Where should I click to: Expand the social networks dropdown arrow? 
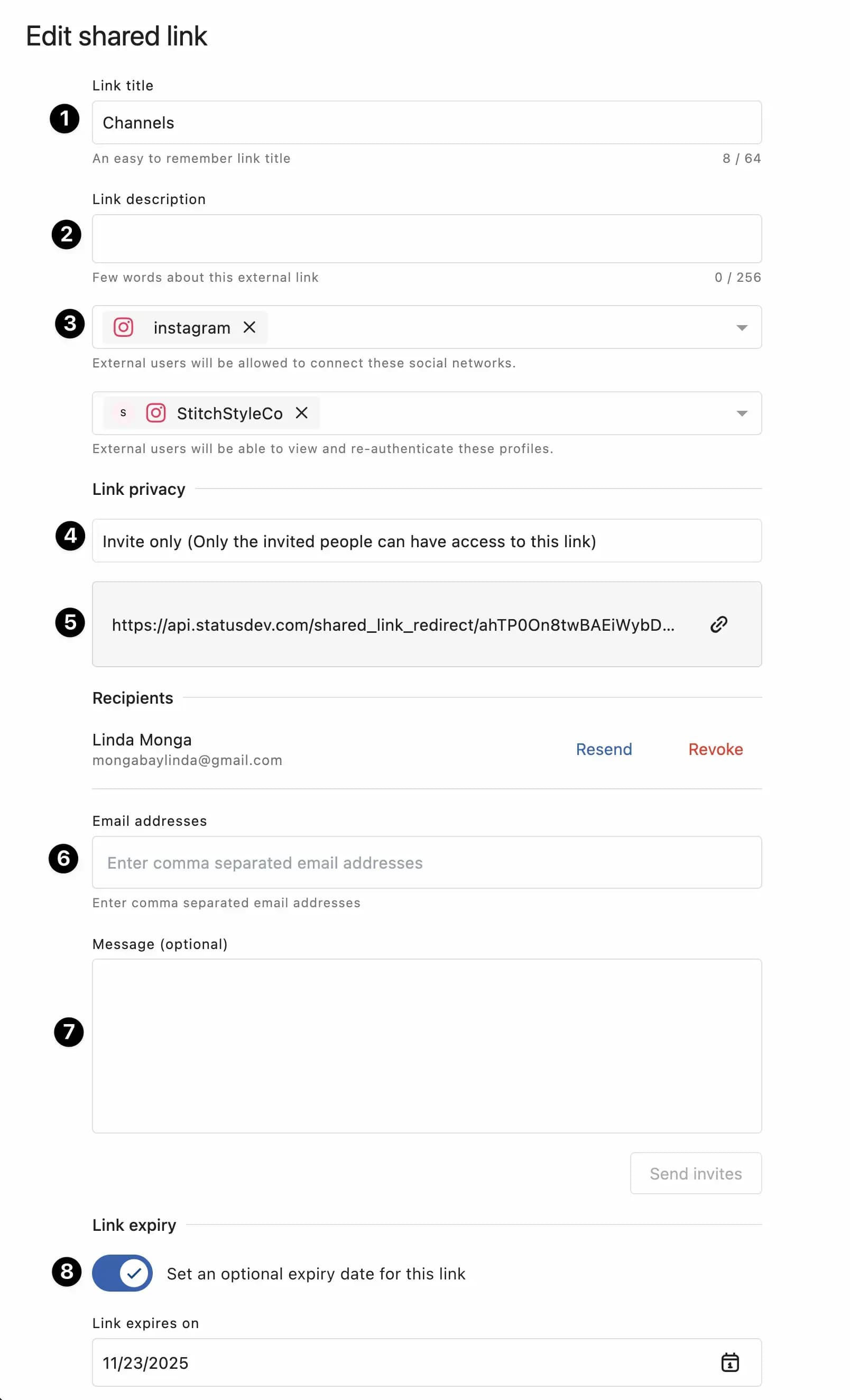coord(741,328)
